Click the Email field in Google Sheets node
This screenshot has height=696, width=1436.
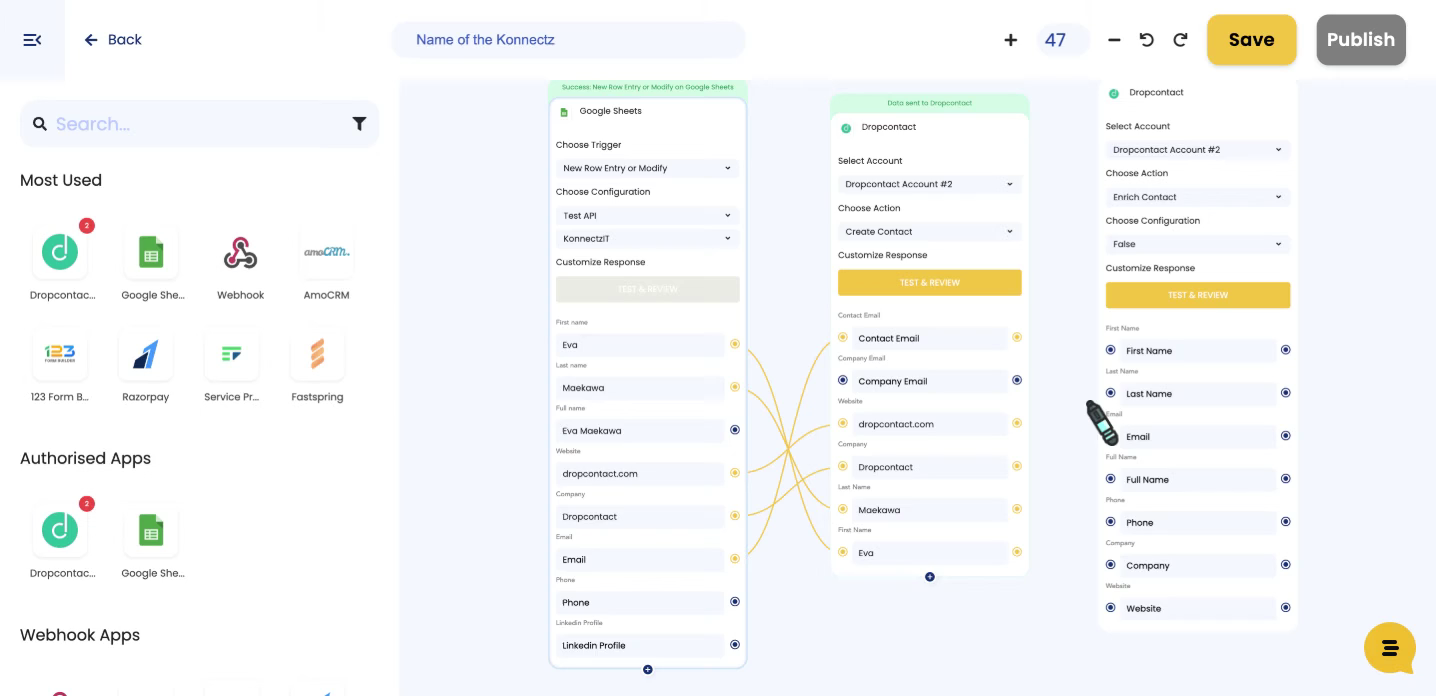pyautogui.click(x=640, y=560)
